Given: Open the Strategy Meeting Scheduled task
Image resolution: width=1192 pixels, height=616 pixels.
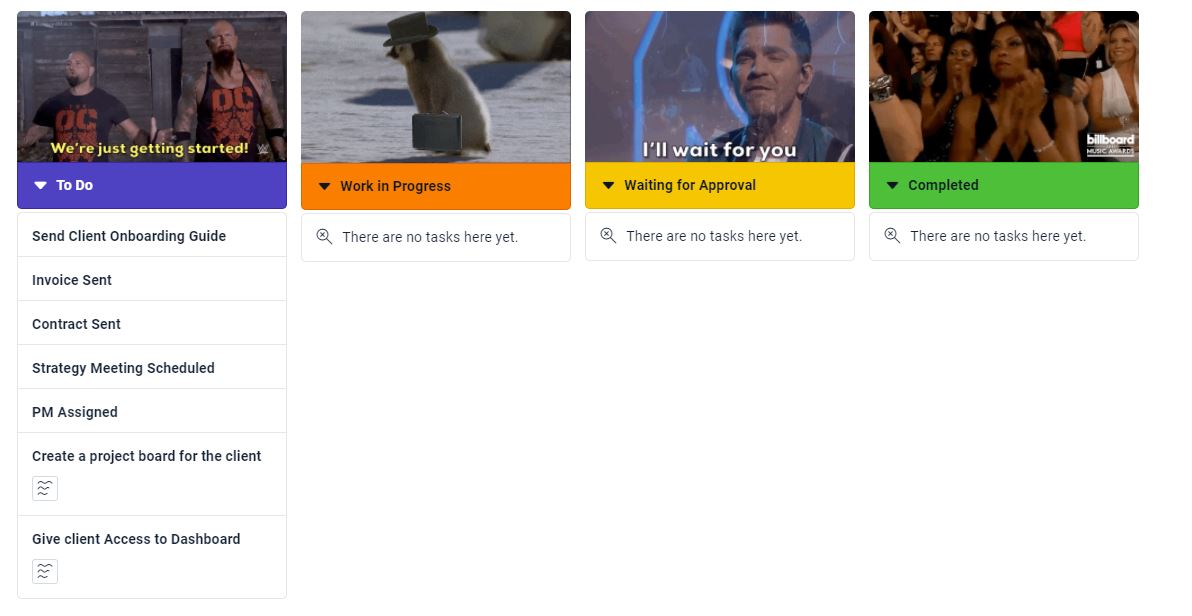Looking at the screenshot, I should tap(152, 367).
